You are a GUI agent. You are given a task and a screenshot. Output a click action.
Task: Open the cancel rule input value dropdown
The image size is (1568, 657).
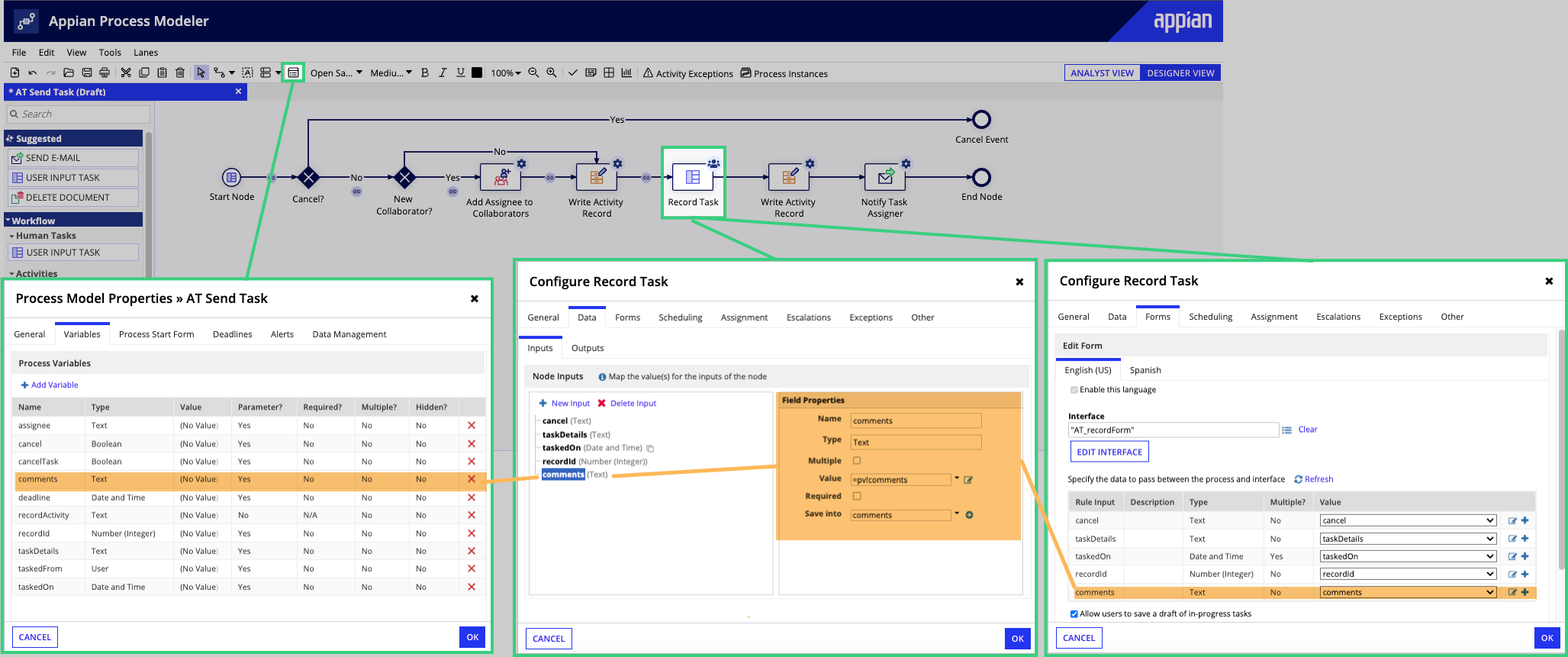click(1408, 520)
